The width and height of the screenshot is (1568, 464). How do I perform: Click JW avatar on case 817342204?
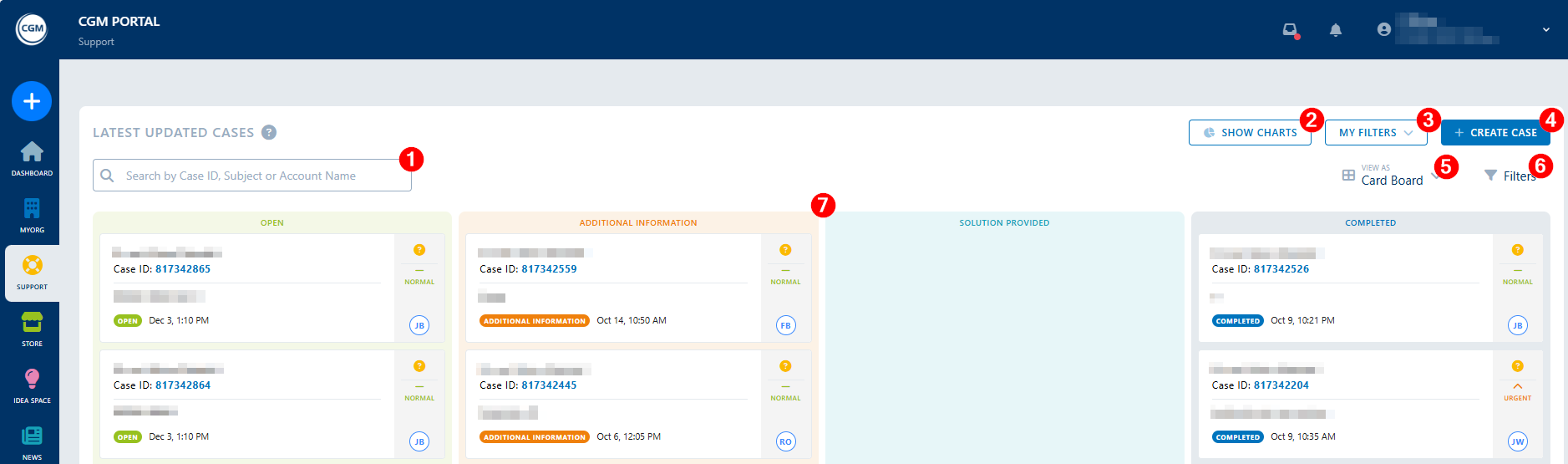[1518, 441]
